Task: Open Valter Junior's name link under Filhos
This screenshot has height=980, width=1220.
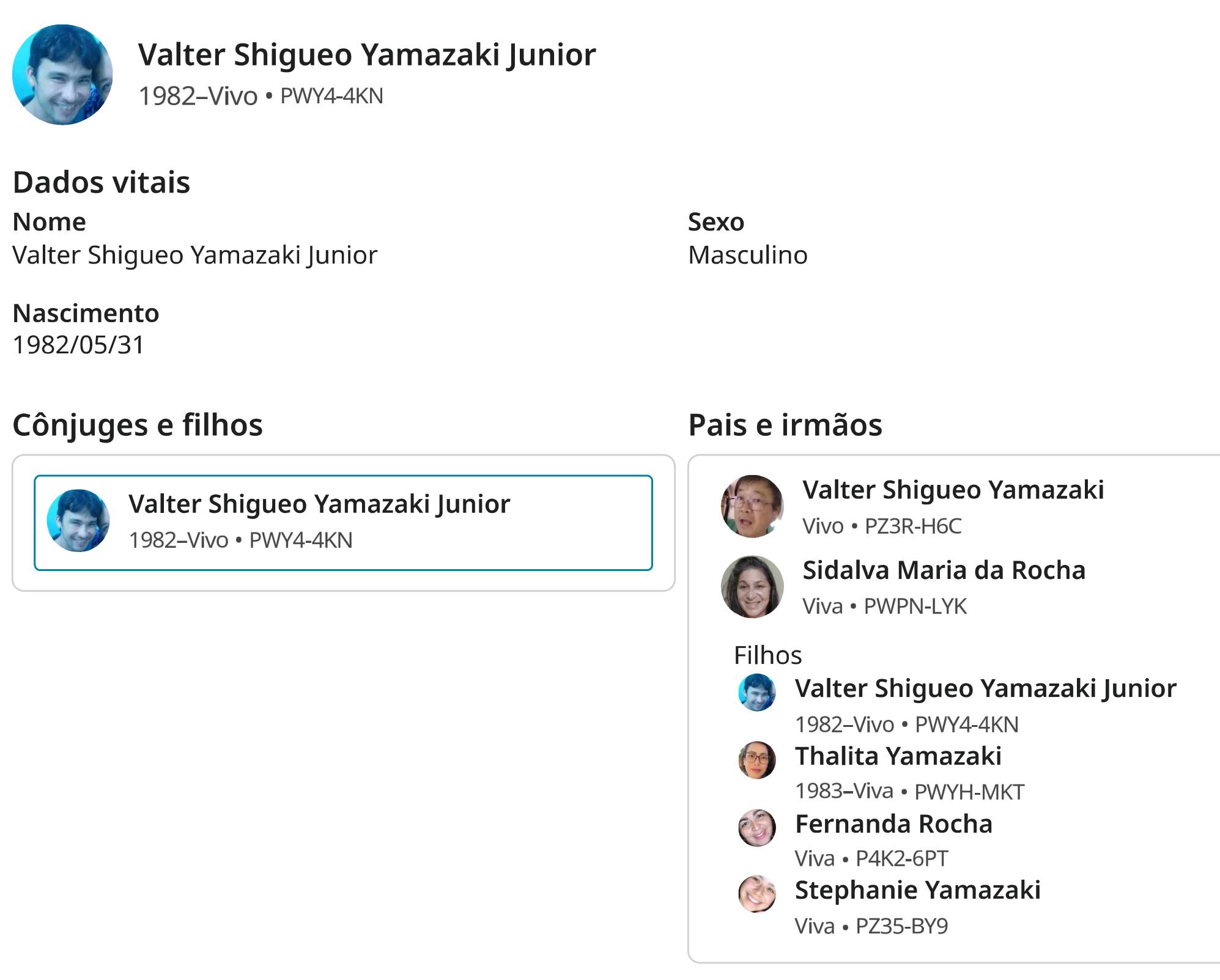Action: click(x=985, y=688)
